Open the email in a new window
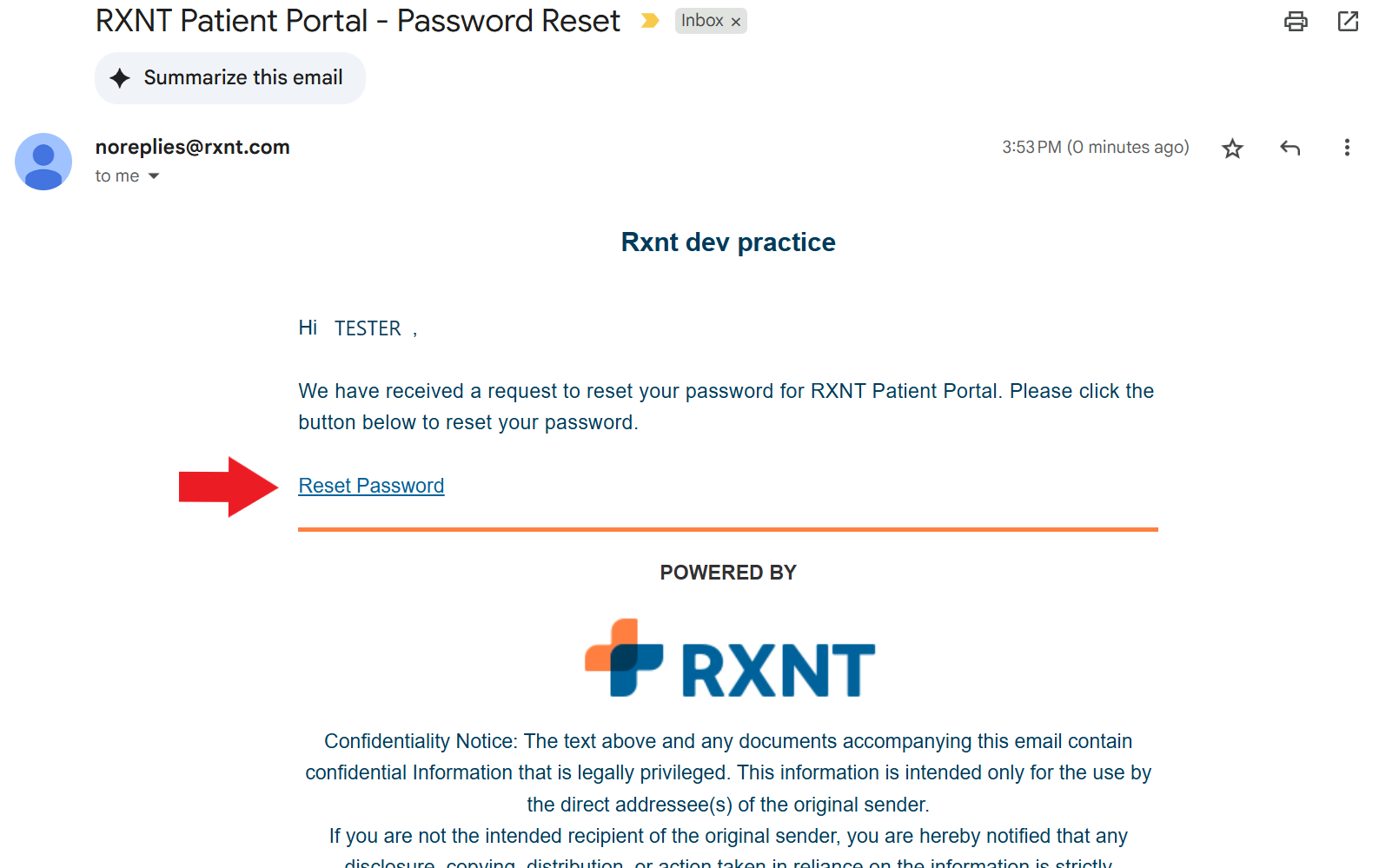 point(1348,22)
